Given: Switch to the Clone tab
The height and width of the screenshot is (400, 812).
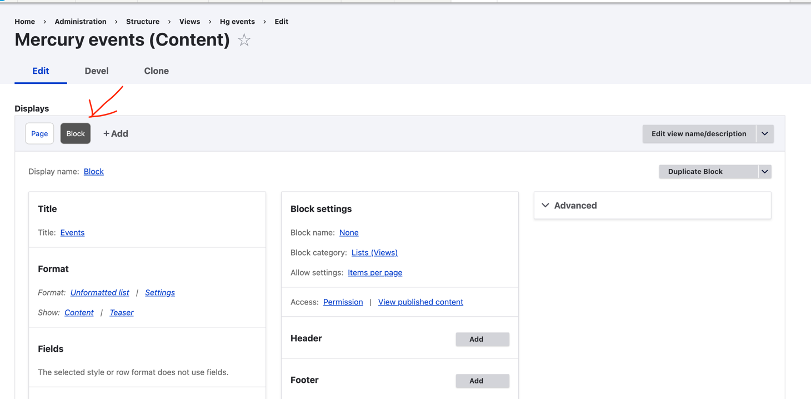Looking at the screenshot, I should [156, 71].
